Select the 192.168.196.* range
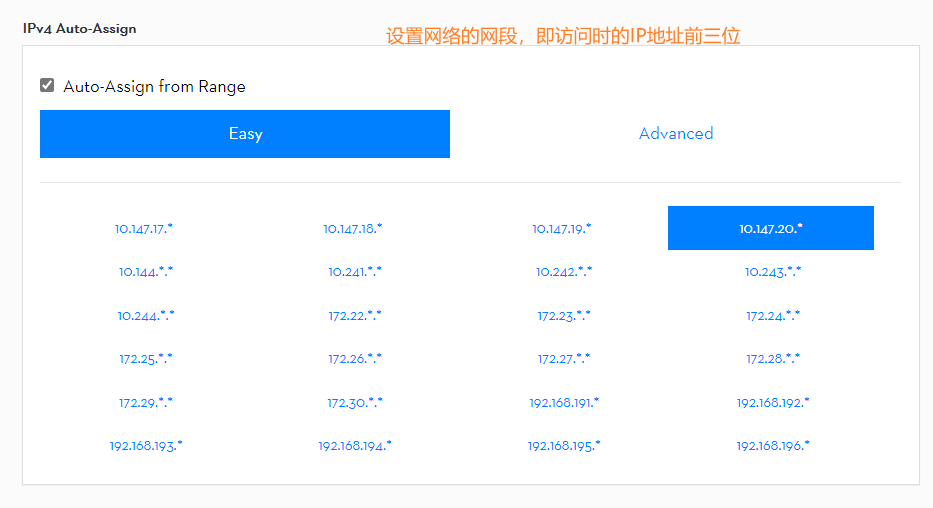The height and width of the screenshot is (508, 933). tap(773, 445)
